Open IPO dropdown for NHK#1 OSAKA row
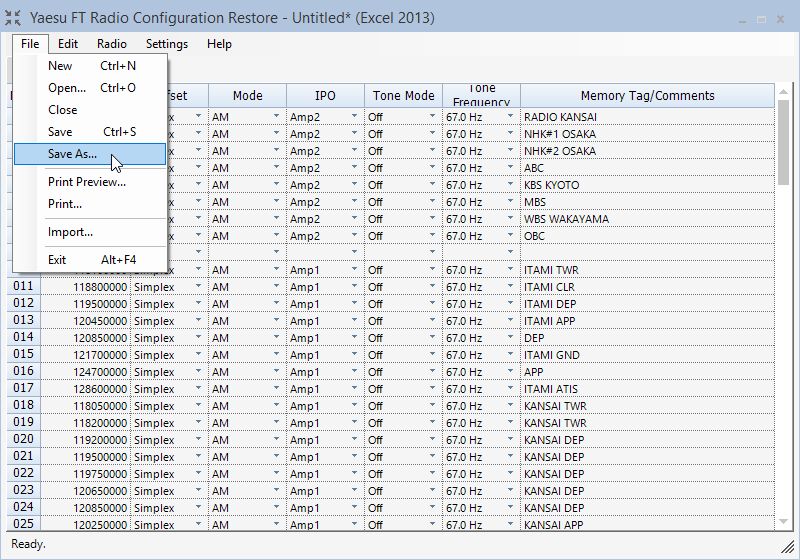 pyautogui.click(x=355, y=133)
